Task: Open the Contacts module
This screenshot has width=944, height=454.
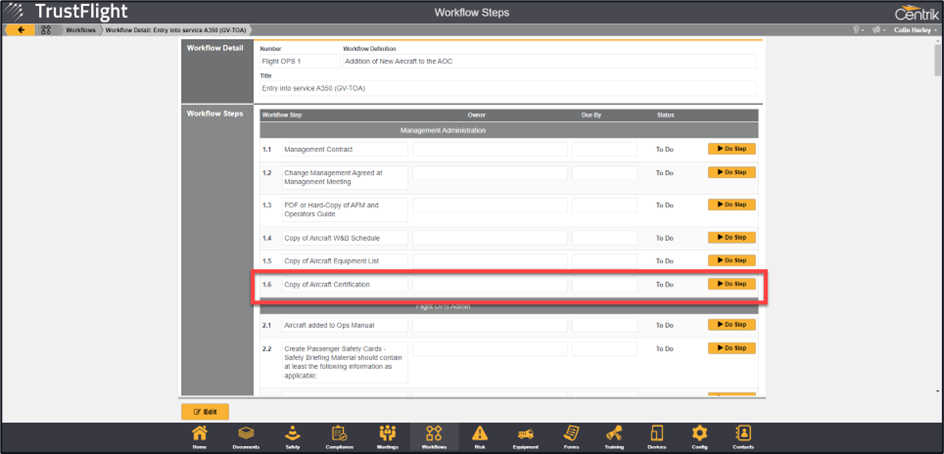Action: coord(743,438)
